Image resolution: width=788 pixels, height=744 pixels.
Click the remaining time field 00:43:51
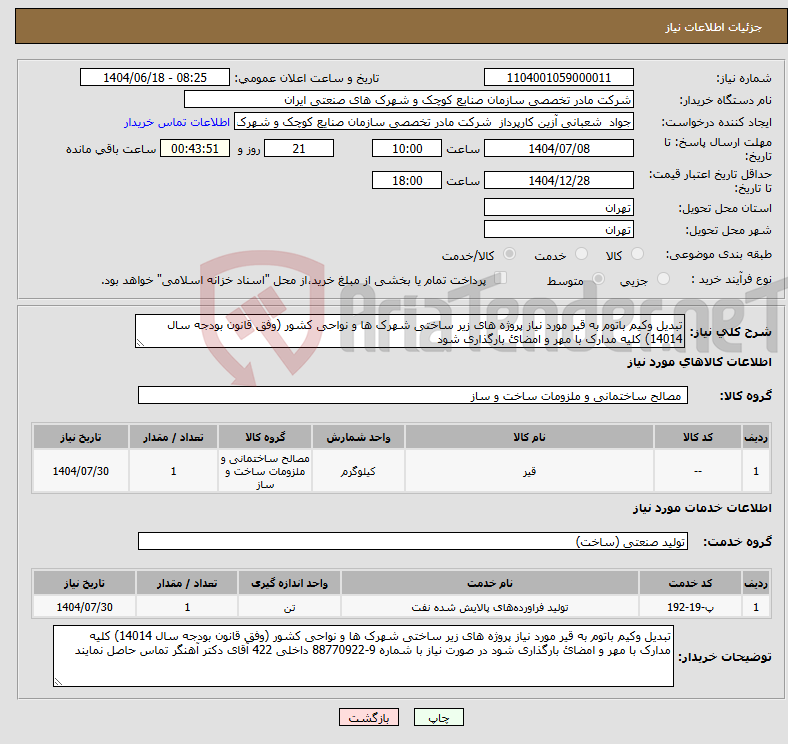pyautogui.click(x=195, y=149)
